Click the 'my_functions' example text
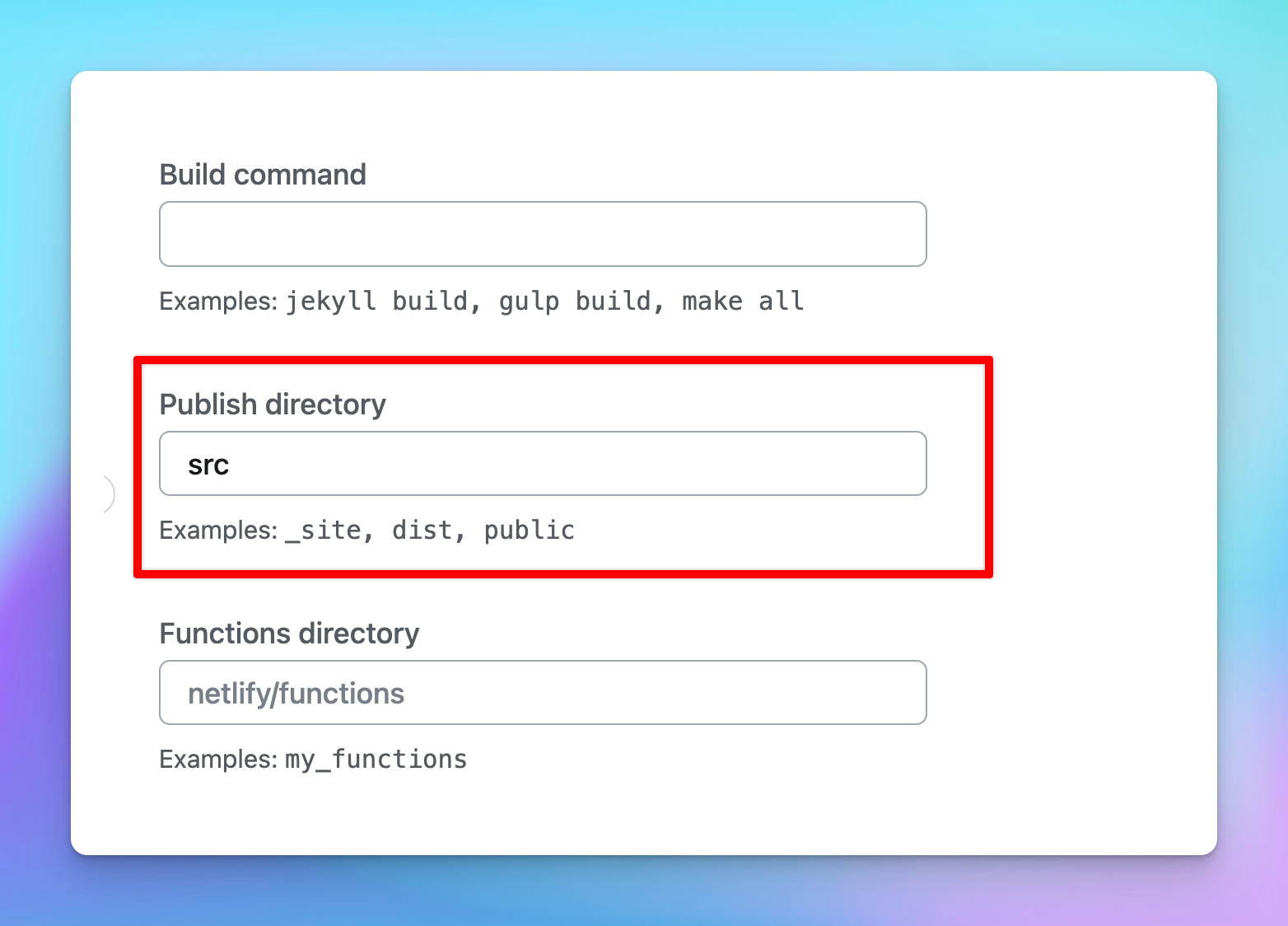Image resolution: width=1288 pixels, height=926 pixels. coord(375,760)
